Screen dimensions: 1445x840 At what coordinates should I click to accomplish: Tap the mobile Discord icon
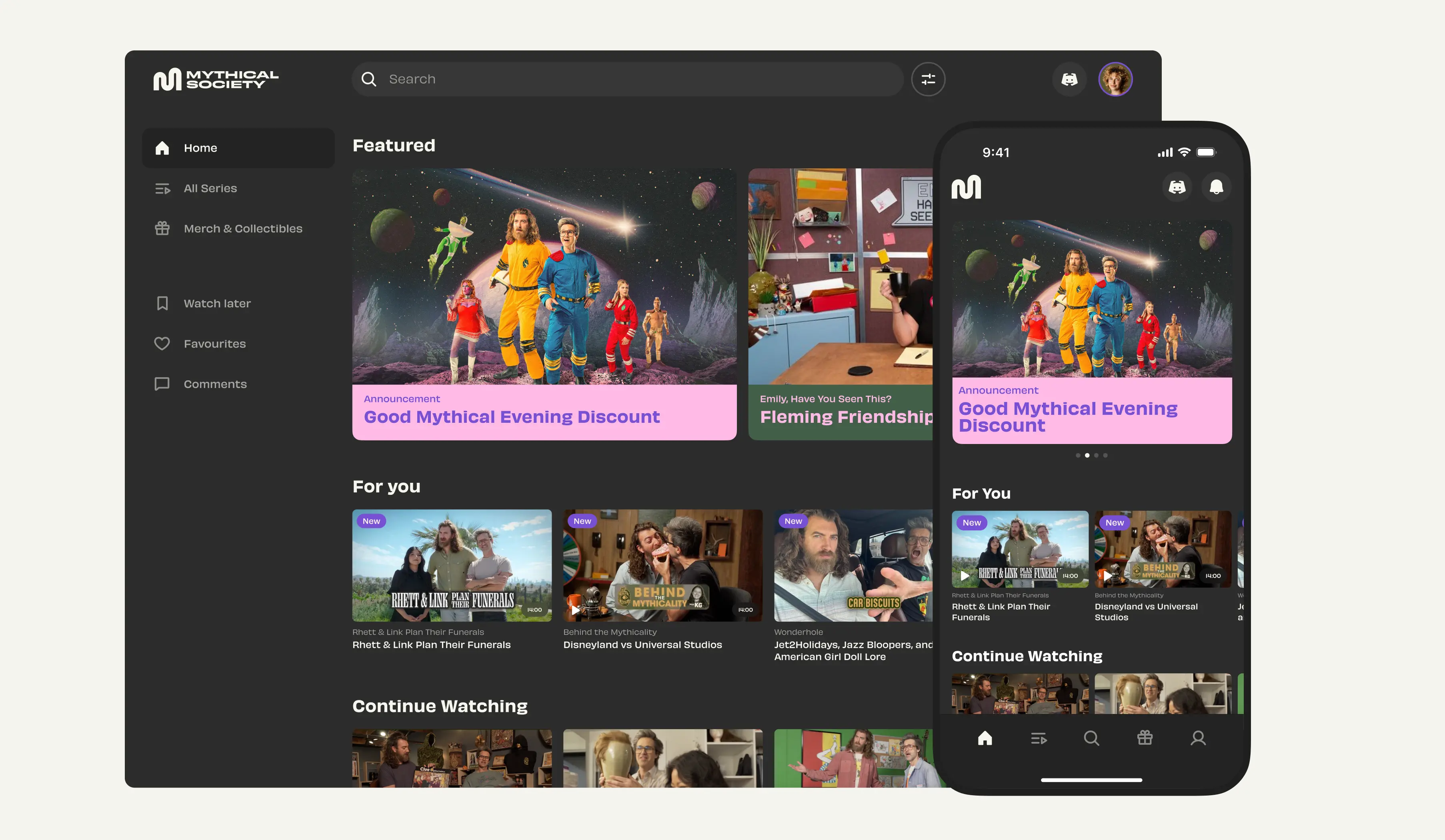pos(1177,187)
